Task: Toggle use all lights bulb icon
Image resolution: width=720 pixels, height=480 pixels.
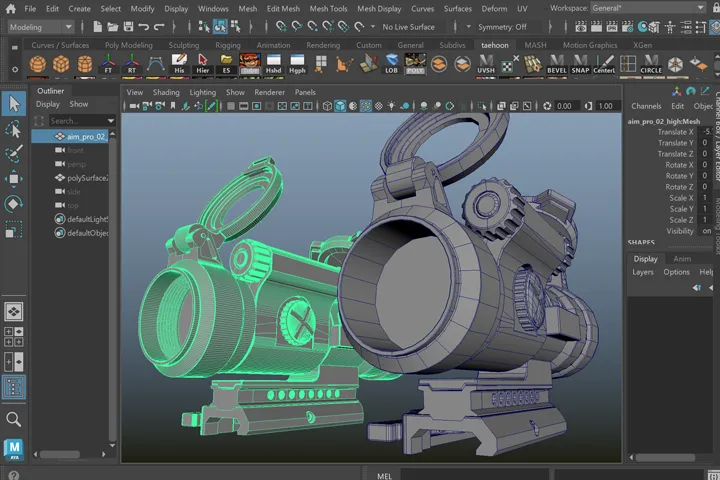Action: 391,106
